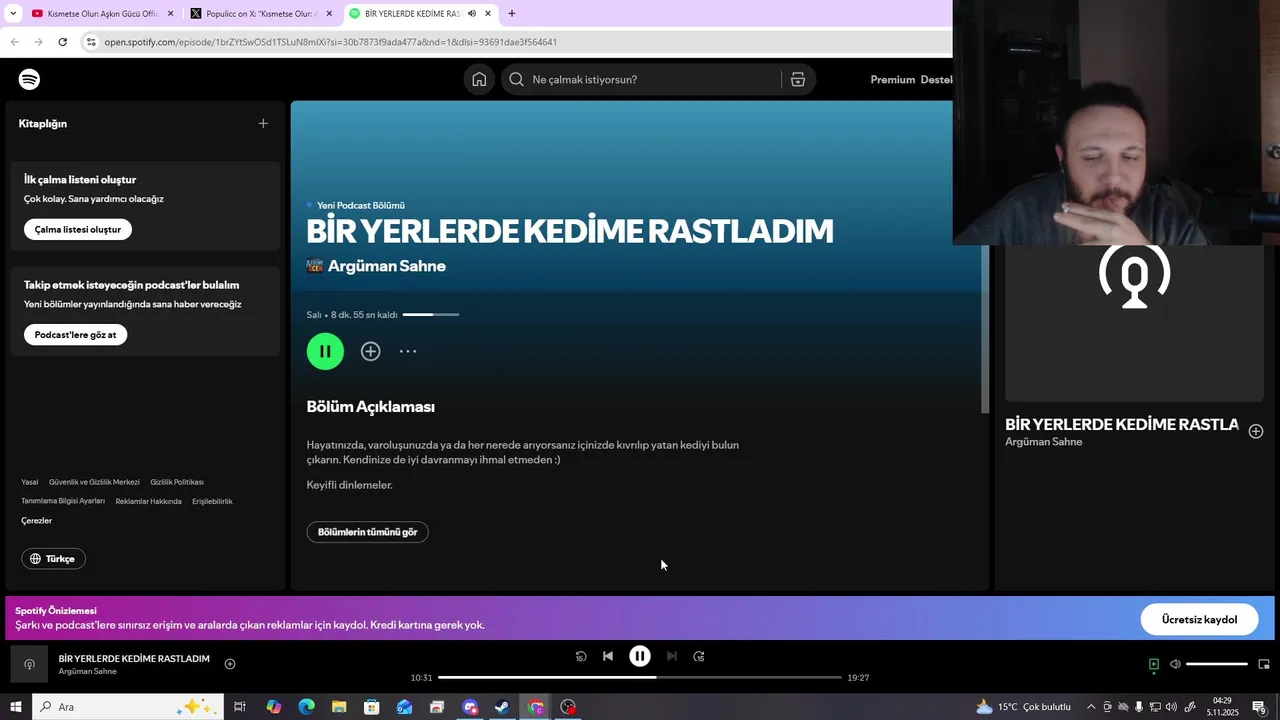Viewport: 1280px width, 720px height.
Task: Go to Spotify Home (house icon)
Action: coord(479,79)
